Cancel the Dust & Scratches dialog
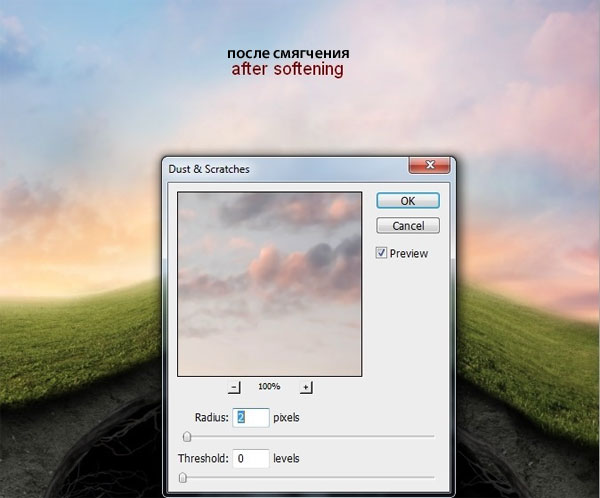 pos(408,226)
